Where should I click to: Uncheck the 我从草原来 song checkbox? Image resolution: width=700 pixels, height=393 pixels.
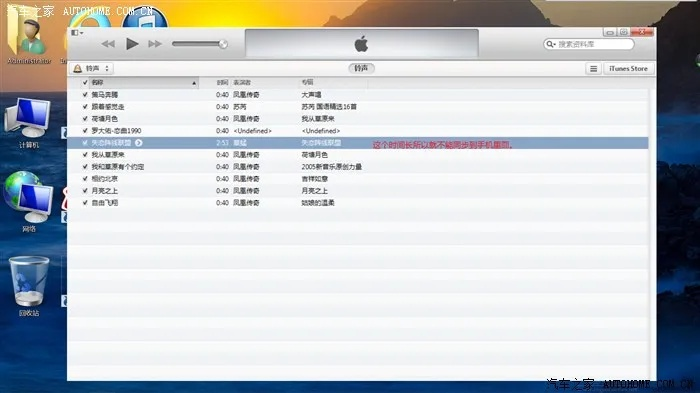(x=85, y=155)
